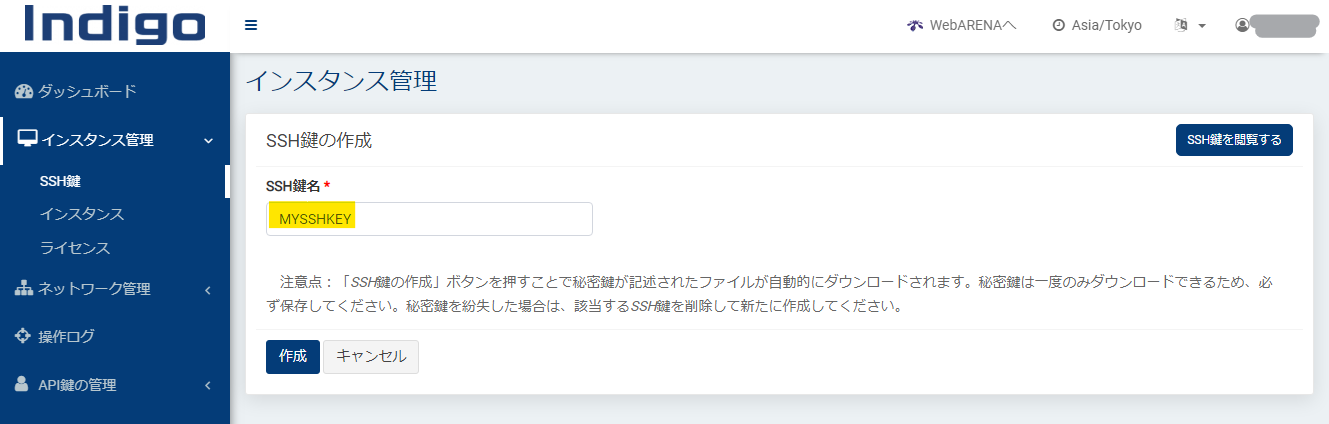Expand the API鍵の管理 submenu arrow
Image resolution: width=1329 pixels, height=424 pixels.
(208, 385)
